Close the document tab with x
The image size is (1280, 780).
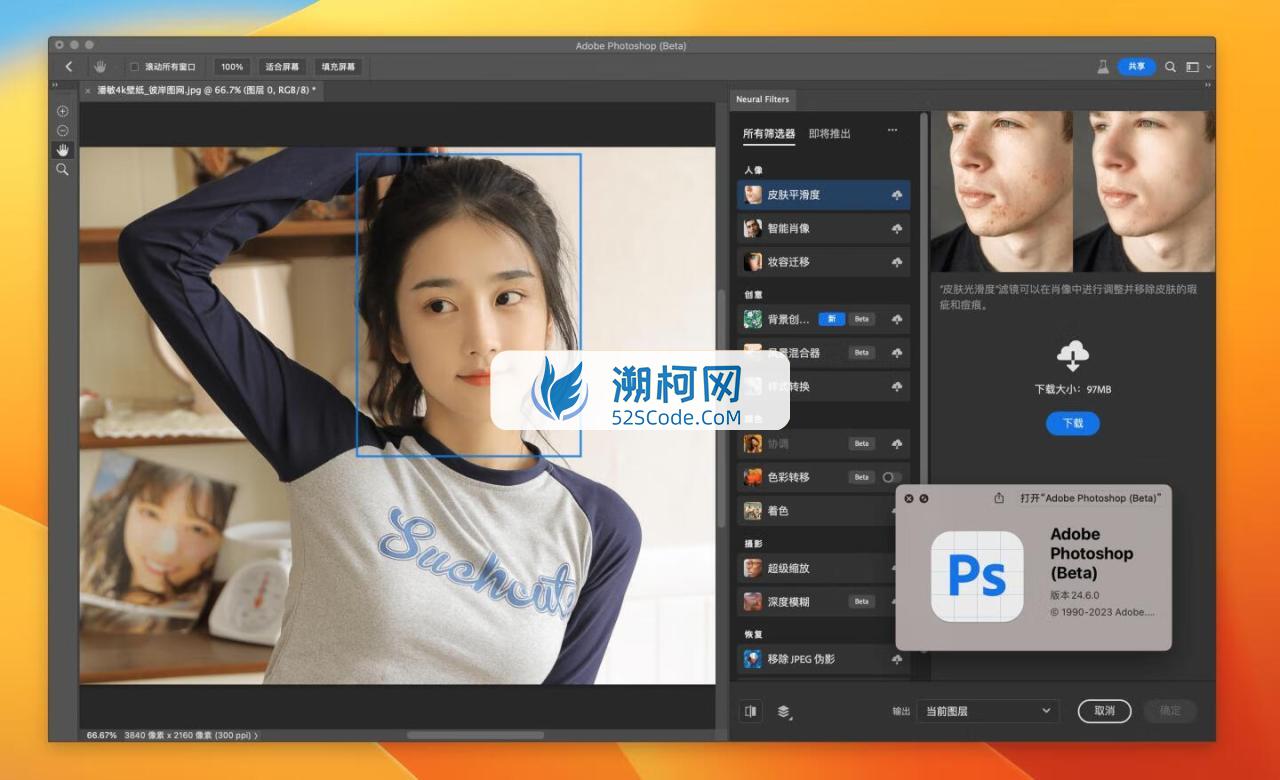pyautogui.click(x=87, y=90)
